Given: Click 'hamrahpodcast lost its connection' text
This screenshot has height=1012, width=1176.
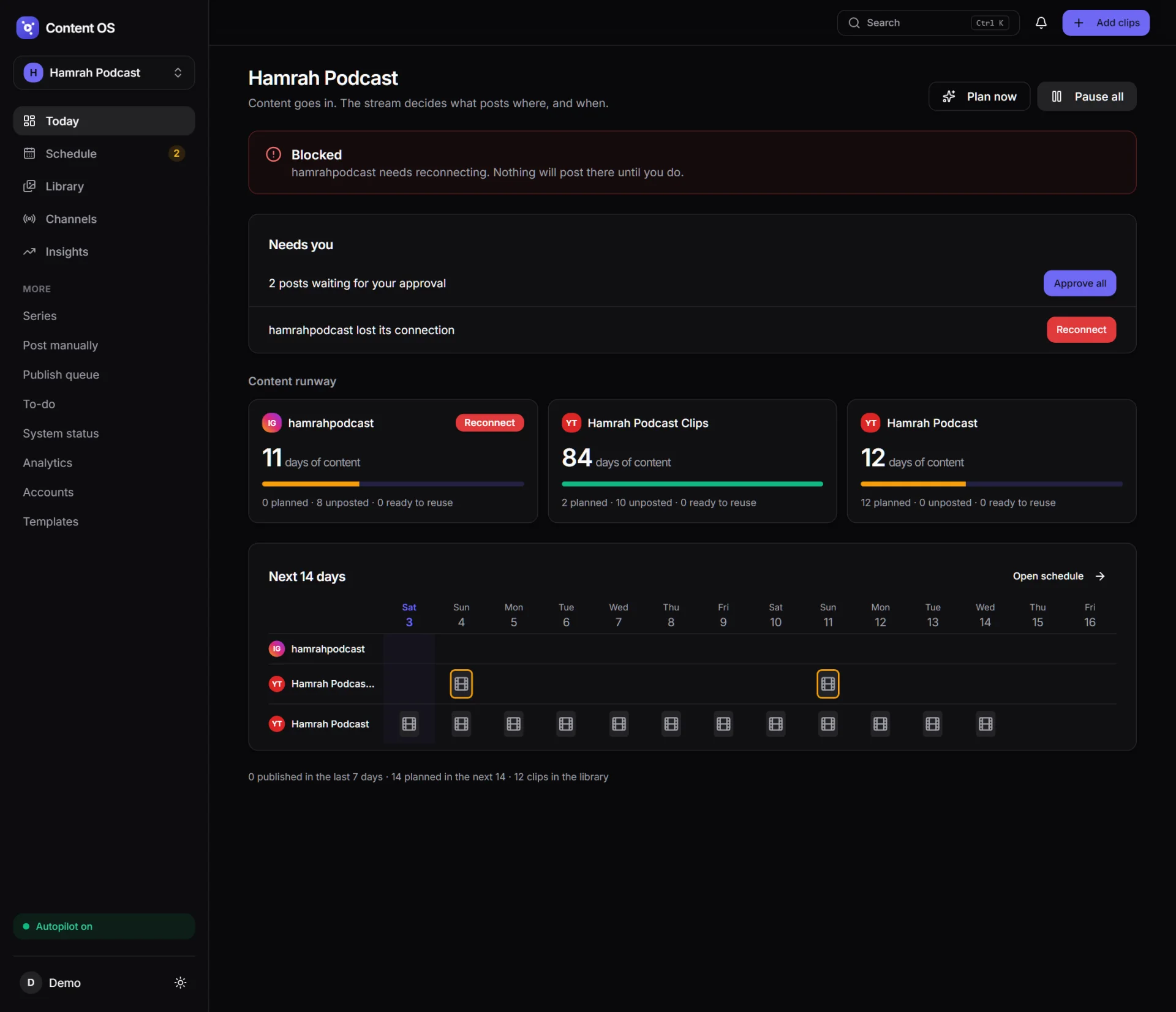Looking at the screenshot, I should coord(361,330).
